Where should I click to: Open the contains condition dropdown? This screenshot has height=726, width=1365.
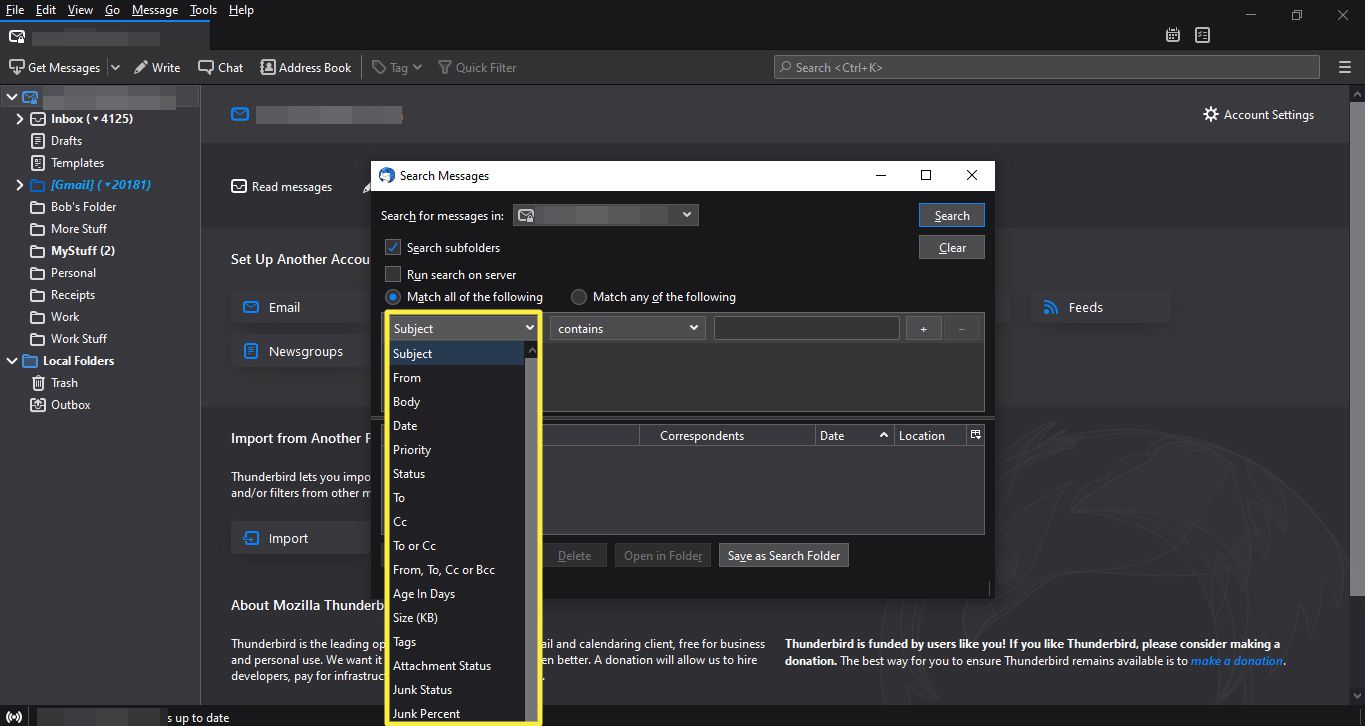point(627,328)
